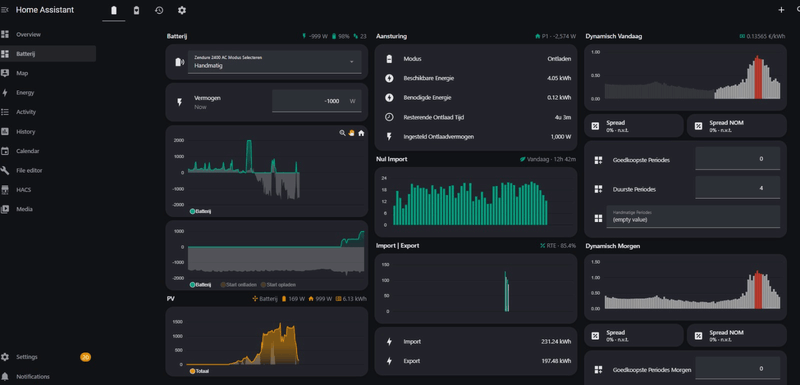
Task: Reset chart with the home icon
Action: (361, 133)
